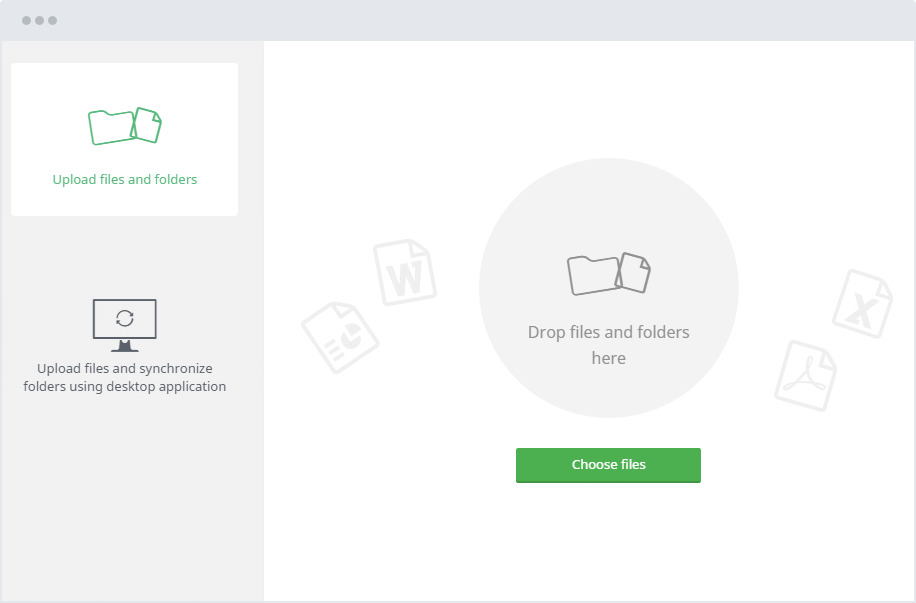Click the gray folder icon in drop zone

coord(592,275)
